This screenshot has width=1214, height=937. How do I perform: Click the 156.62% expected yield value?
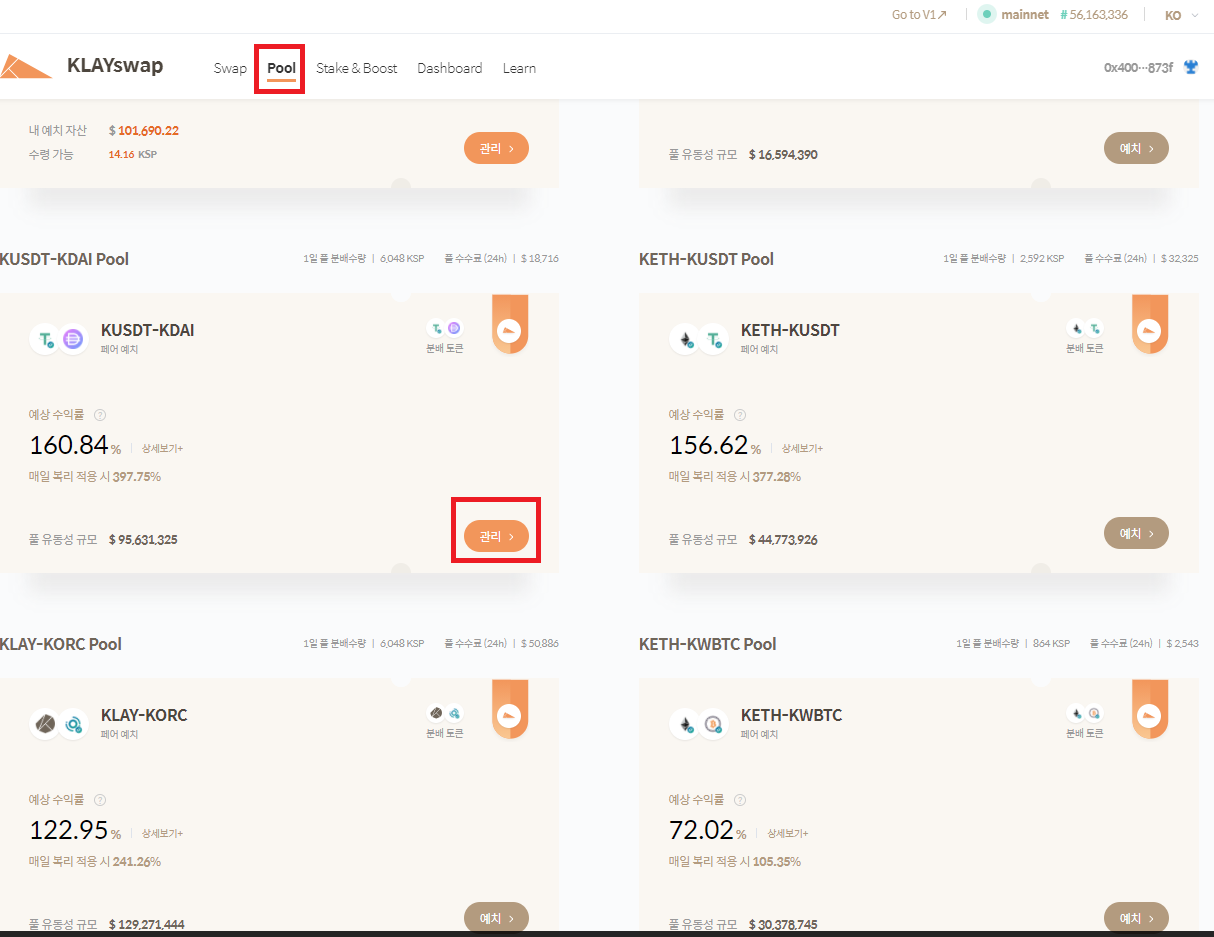(x=715, y=445)
